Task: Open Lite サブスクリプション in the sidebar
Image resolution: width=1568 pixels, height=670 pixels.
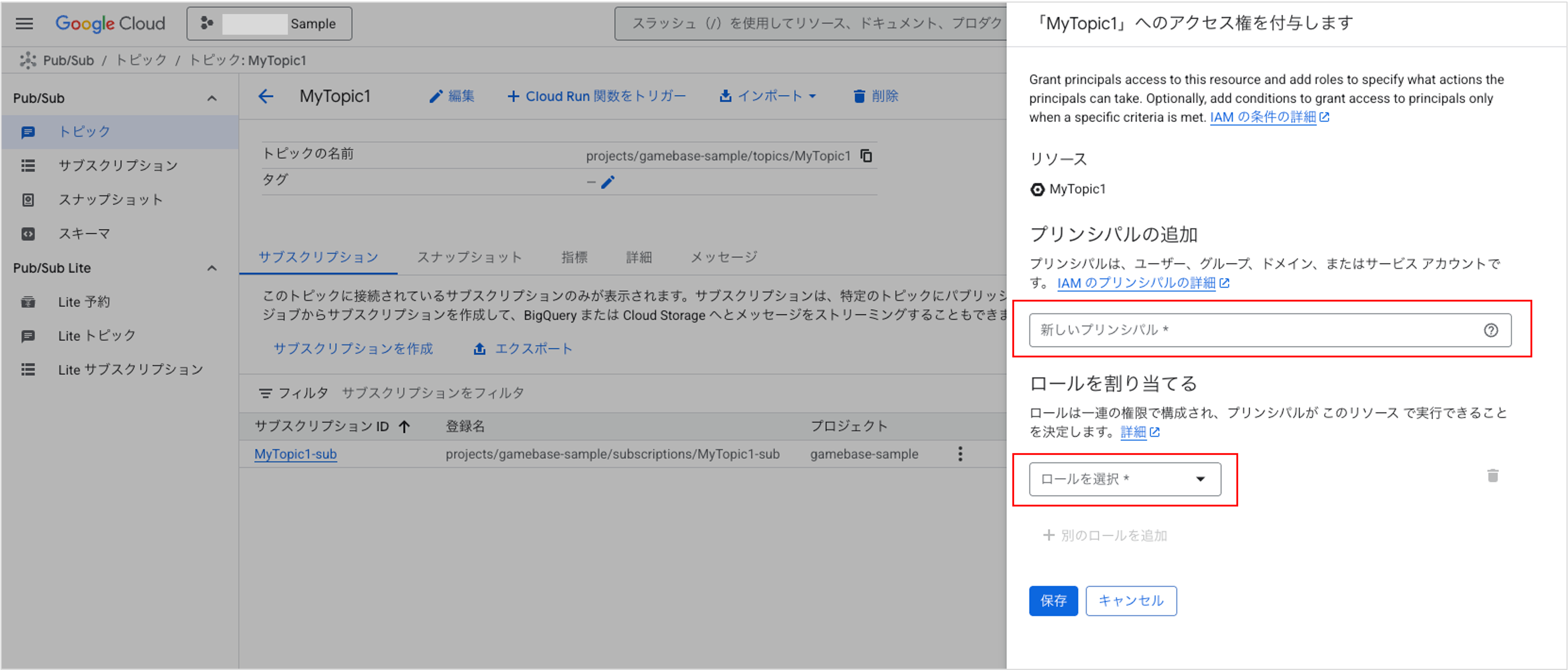Action: tap(120, 370)
